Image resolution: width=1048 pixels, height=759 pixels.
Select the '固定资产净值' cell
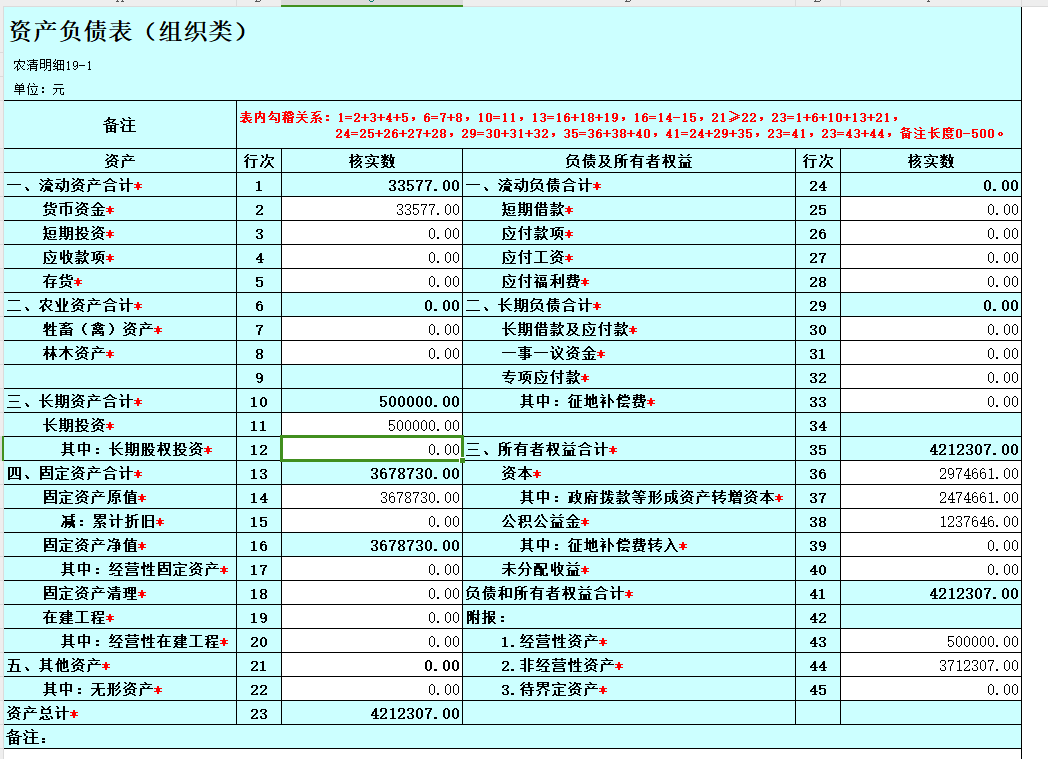[x=120, y=546]
